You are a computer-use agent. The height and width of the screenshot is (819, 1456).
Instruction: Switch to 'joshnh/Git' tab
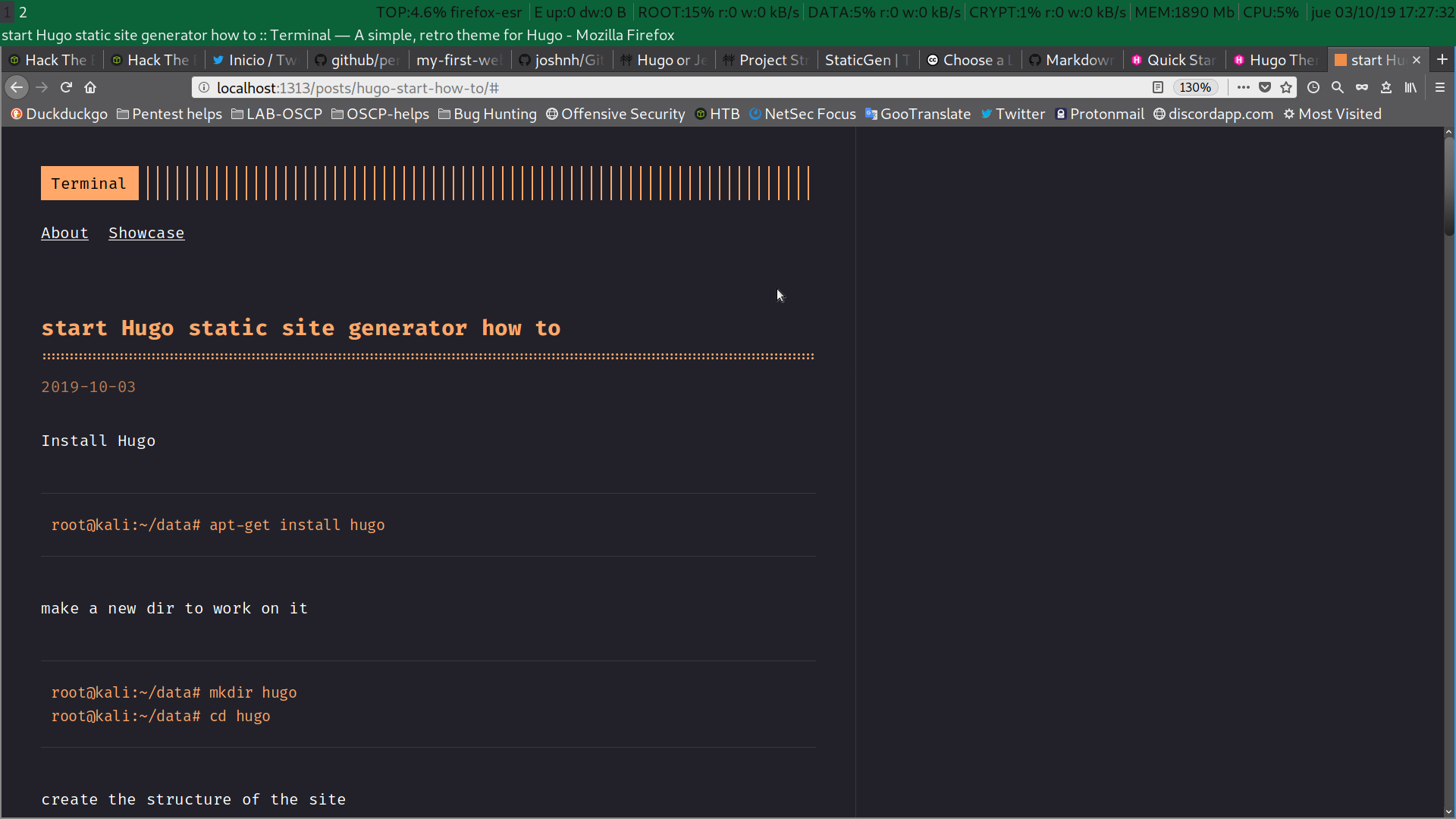pos(563,60)
